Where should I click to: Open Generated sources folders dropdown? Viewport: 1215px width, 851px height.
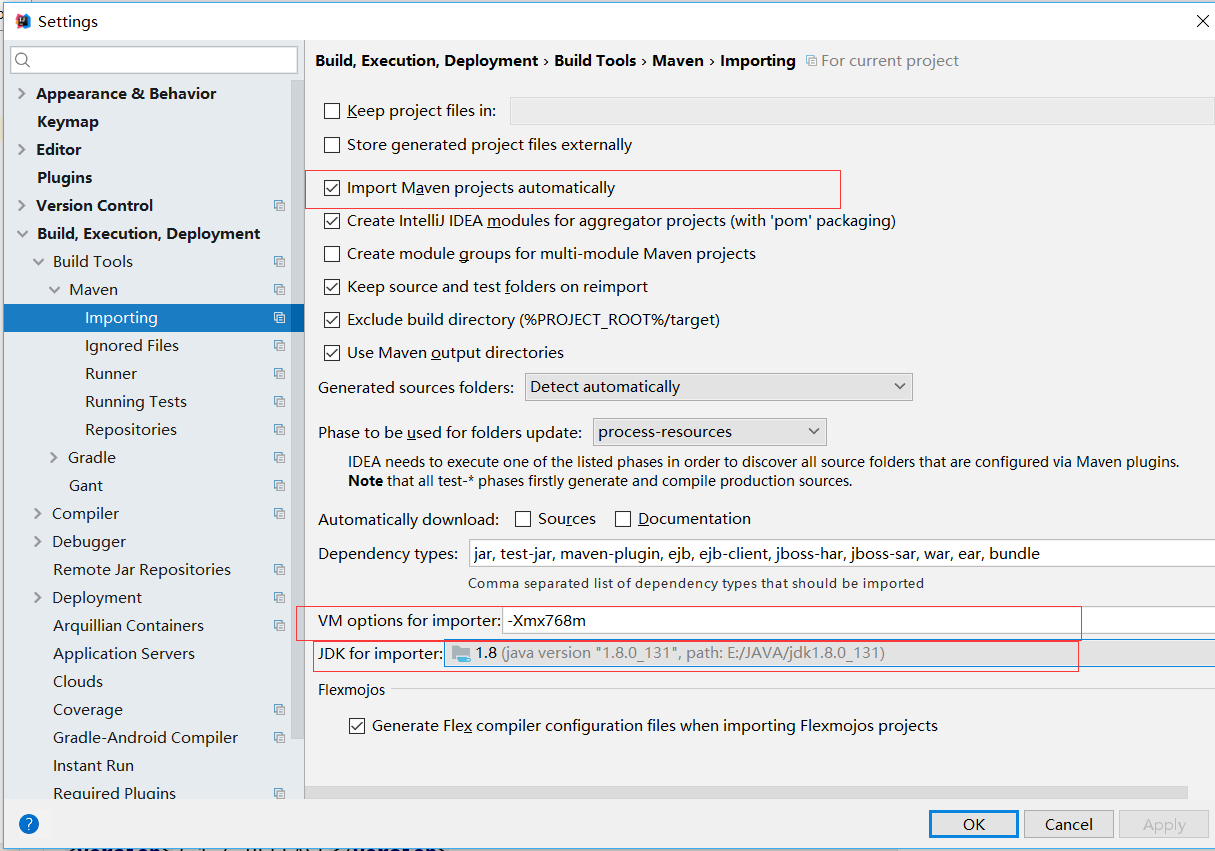(718, 387)
